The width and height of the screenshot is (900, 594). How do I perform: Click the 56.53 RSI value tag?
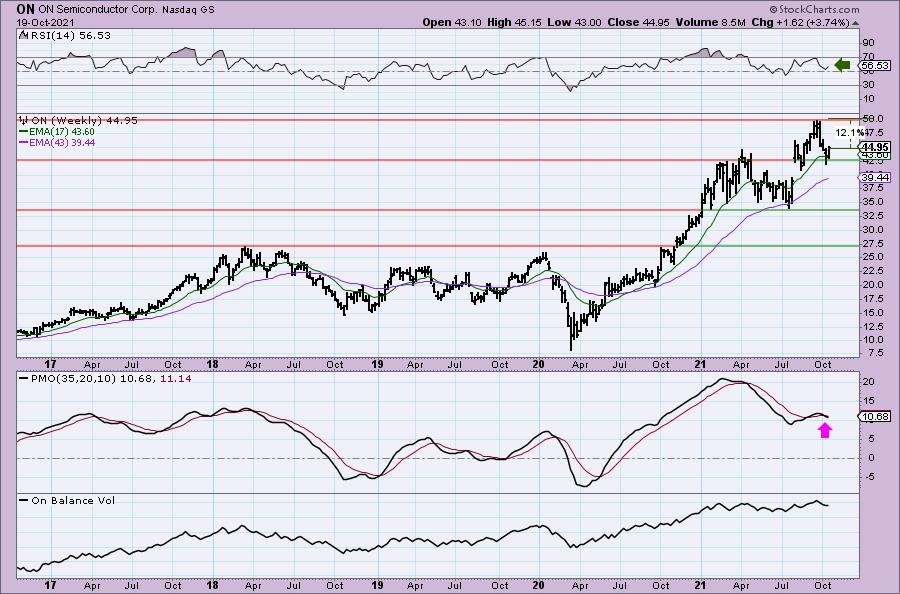tap(875, 66)
